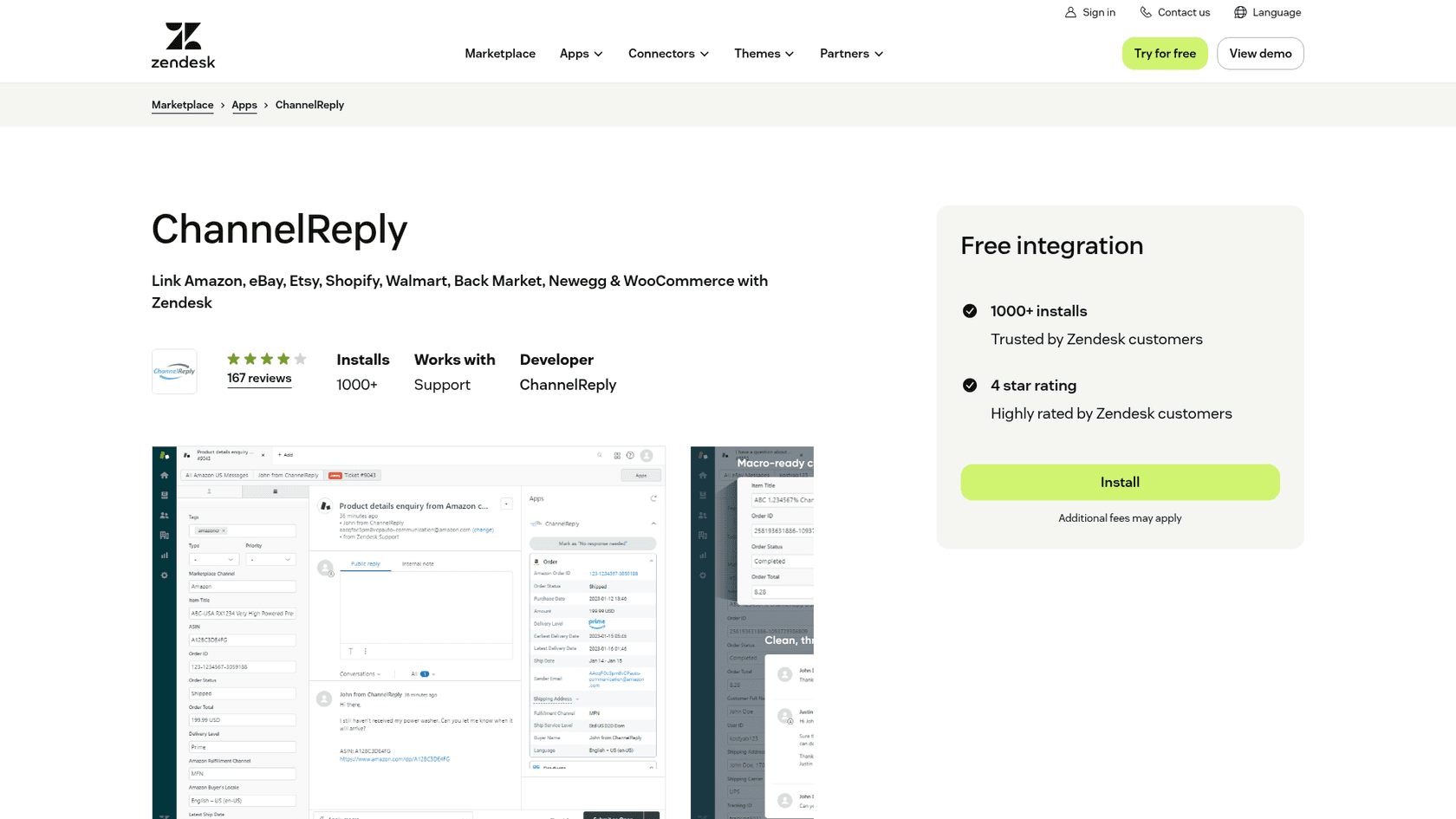Click the Developer ChannelReply value
Screen dimensions: 1456x819
[568, 385]
